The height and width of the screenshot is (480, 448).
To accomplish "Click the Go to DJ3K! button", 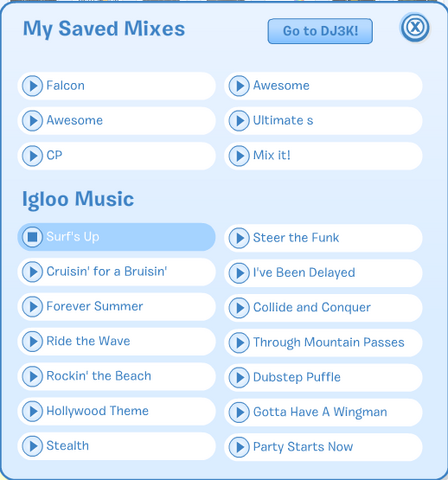I will tap(320, 31).
